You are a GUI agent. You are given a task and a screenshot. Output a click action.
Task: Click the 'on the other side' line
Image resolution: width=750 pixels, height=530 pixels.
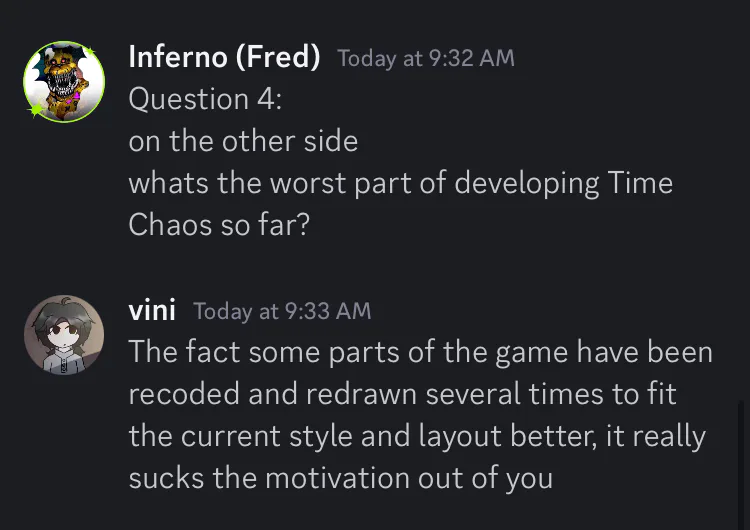coord(243,142)
